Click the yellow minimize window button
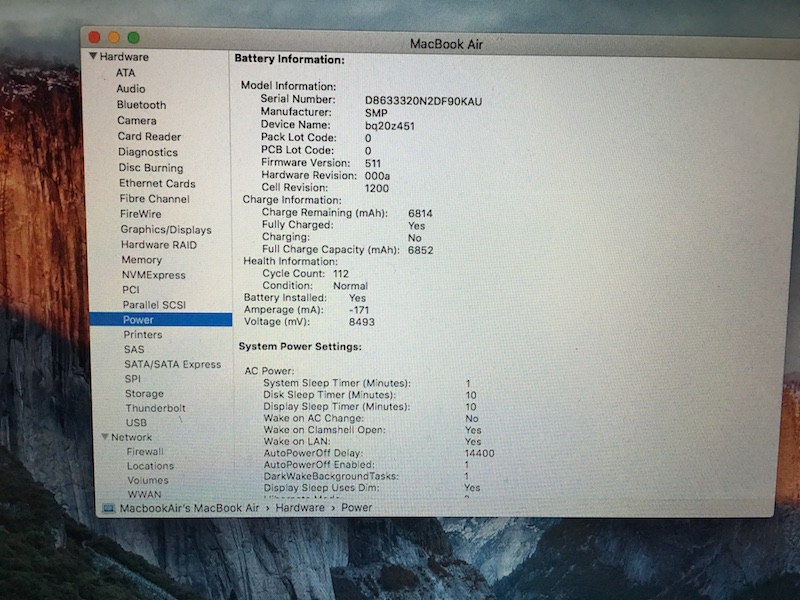 coord(114,37)
